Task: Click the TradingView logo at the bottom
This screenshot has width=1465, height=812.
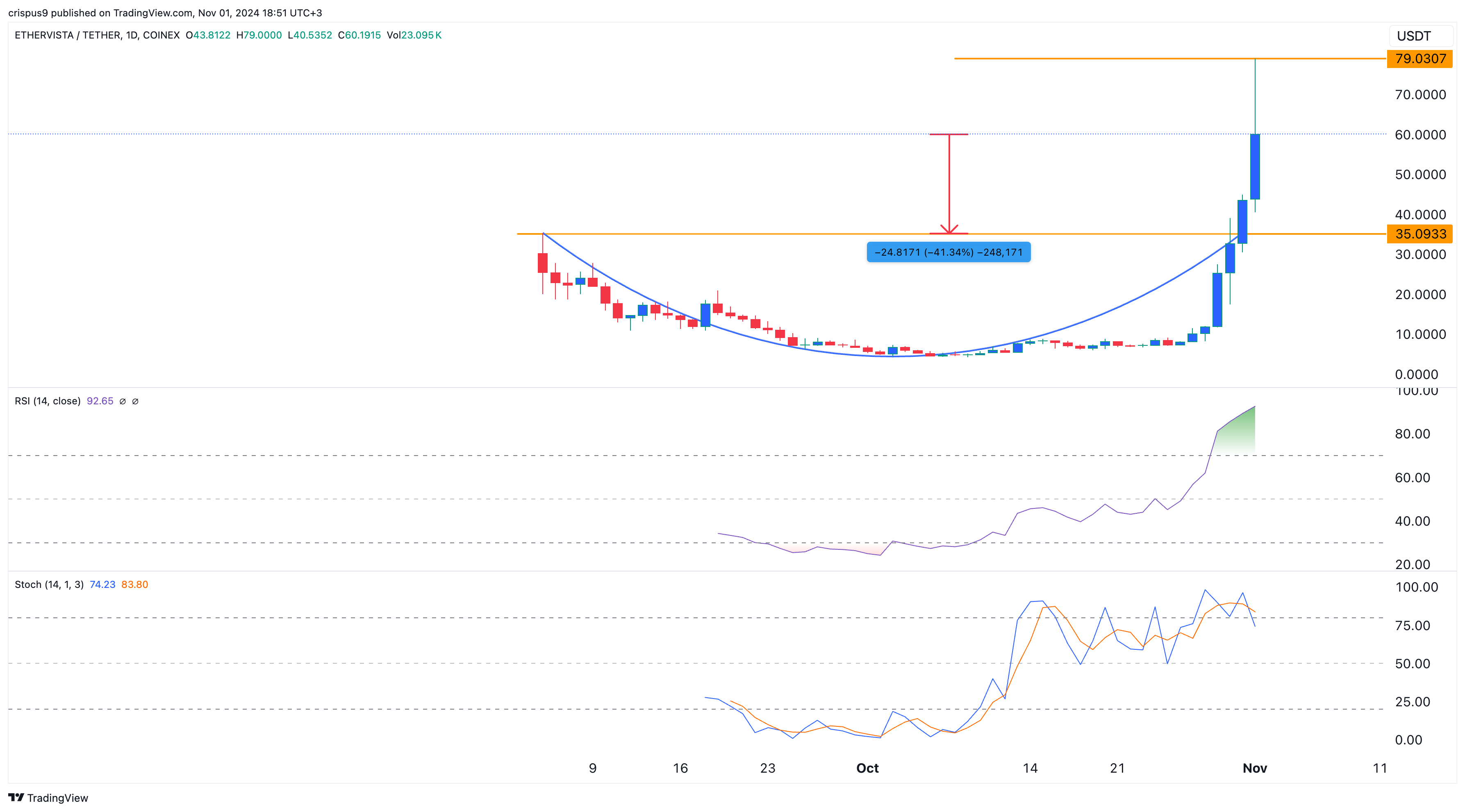Action: coord(48,798)
